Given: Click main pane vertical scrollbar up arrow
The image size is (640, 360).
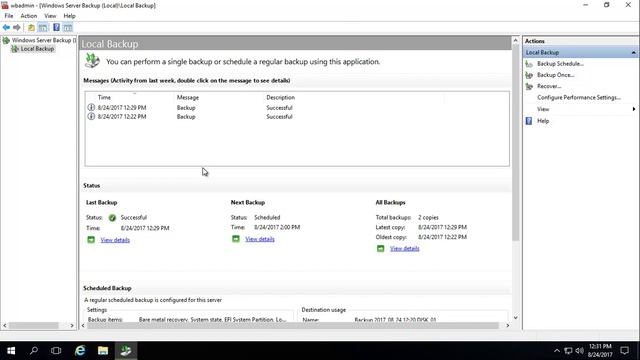Looking at the screenshot, I should click(x=516, y=40).
